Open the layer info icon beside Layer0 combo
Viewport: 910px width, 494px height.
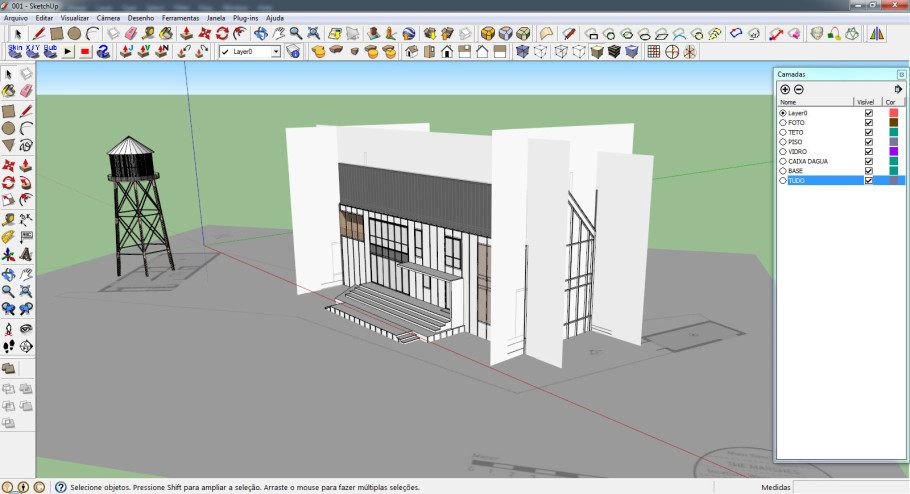tap(293, 52)
